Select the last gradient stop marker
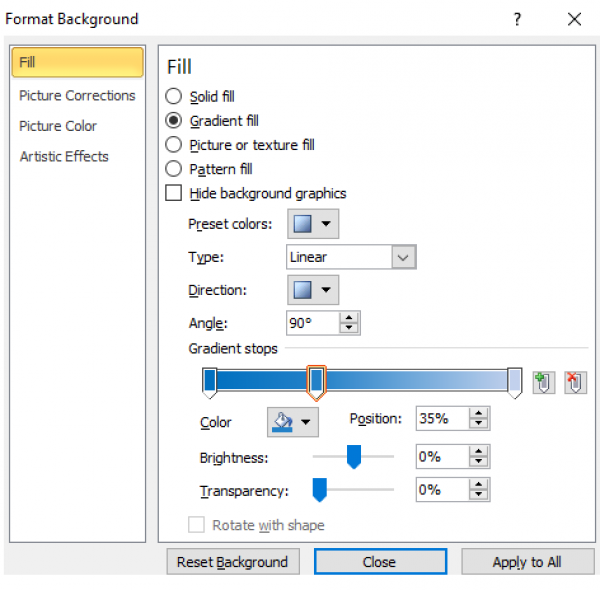Viewport: 600px width, 590px height. [x=514, y=380]
